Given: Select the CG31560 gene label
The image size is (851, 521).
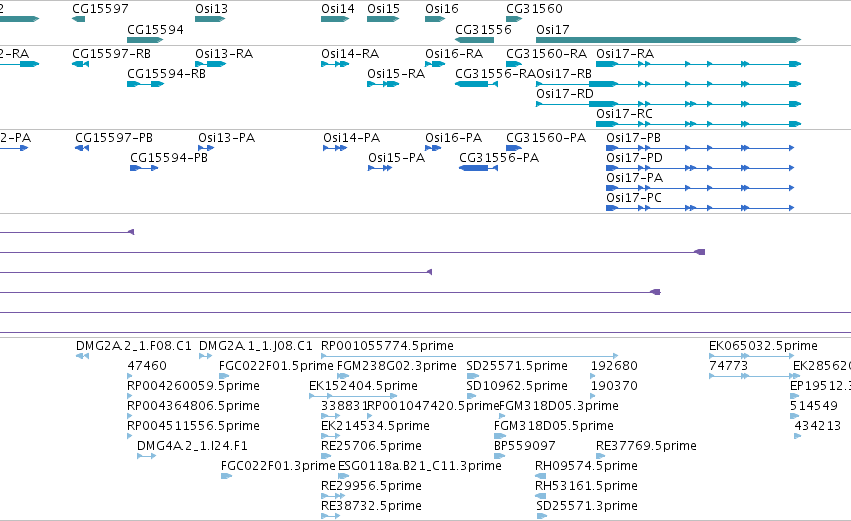Looking at the screenshot, I should click(535, 9).
